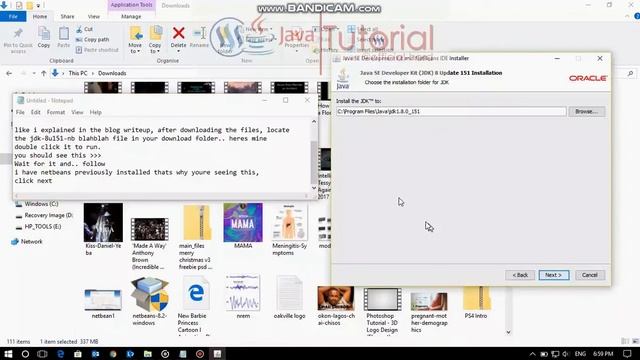Click the battery icon in system tray
Image resolution: width=640 pixels, height=360 pixels.
pos(544,354)
